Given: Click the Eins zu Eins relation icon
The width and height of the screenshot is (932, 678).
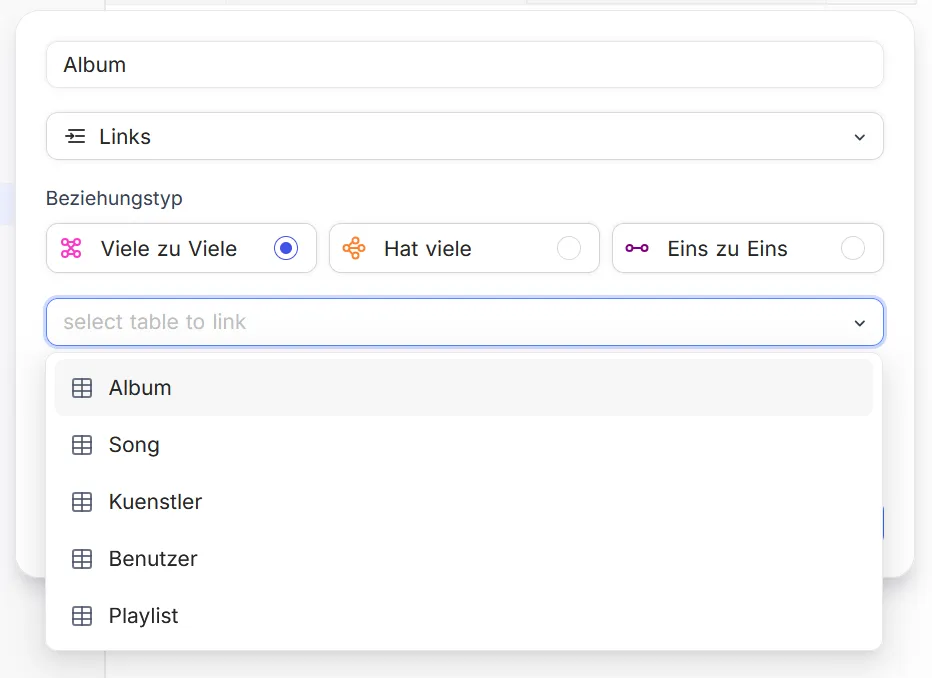Looking at the screenshot, I should tap(637, 248).
